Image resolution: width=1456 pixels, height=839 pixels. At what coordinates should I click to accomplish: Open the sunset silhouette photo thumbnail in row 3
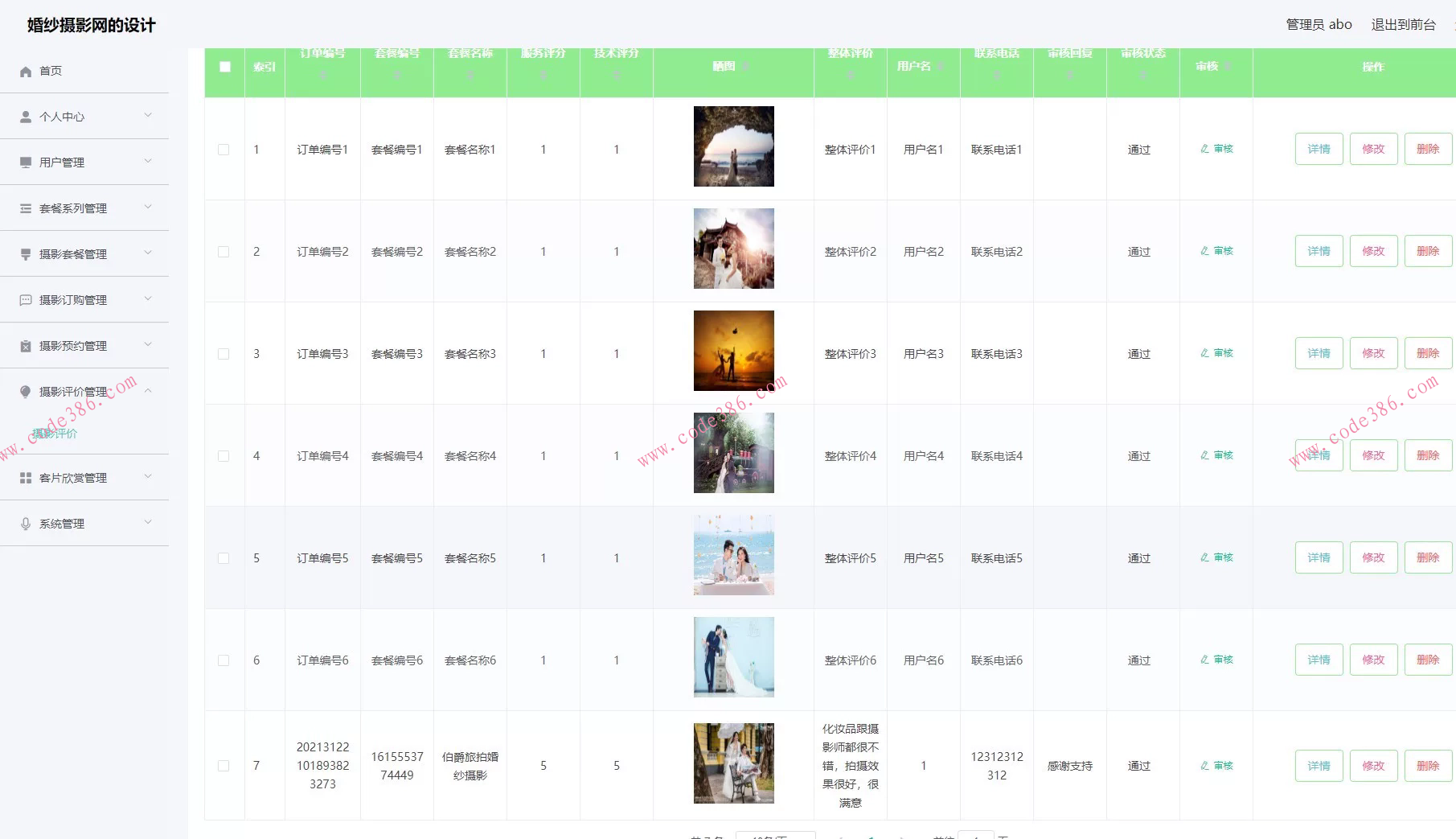click(x=734, y=351)
